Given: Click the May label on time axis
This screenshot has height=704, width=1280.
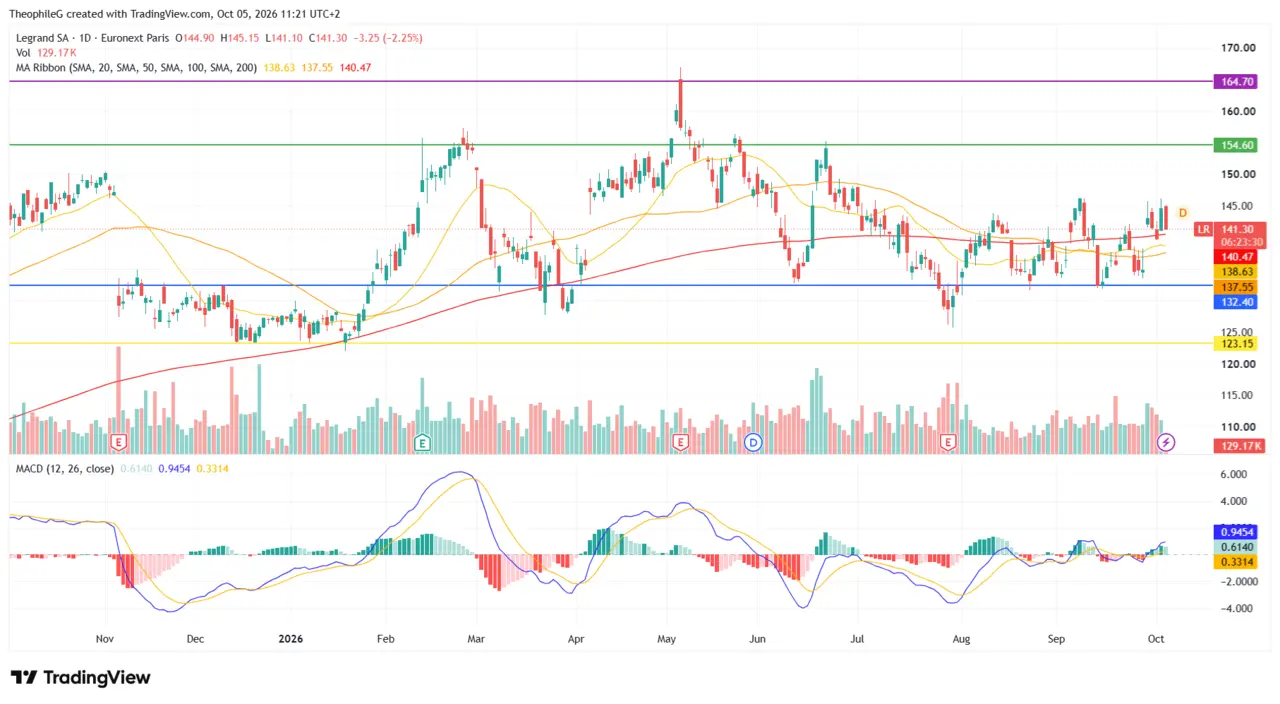Looking at the screenshot, I should [x=667, y=637].
